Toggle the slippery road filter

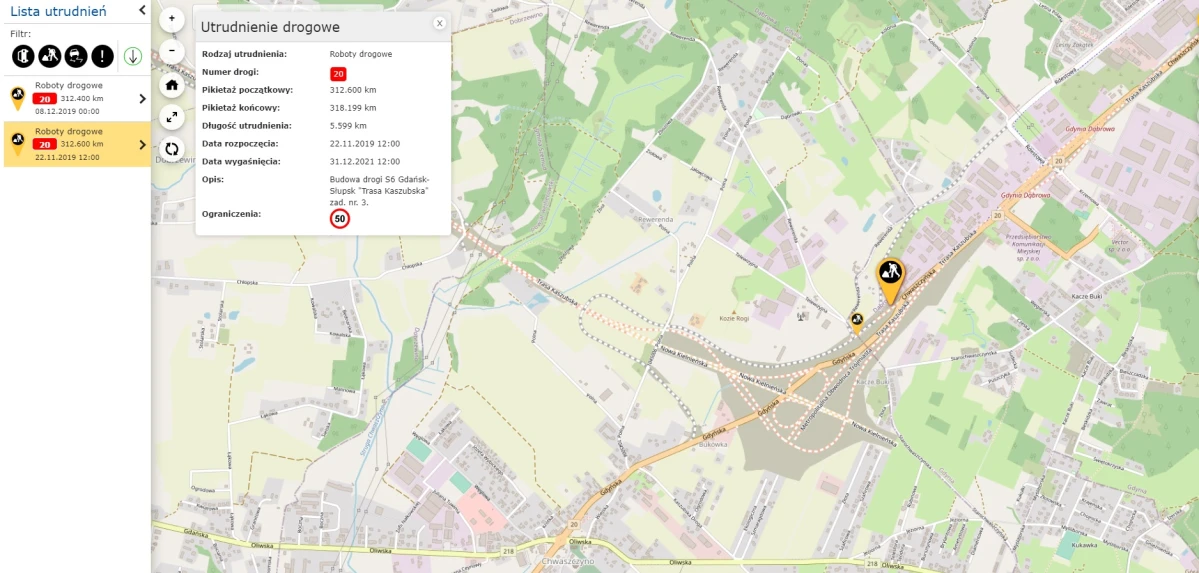pos(76,56)
